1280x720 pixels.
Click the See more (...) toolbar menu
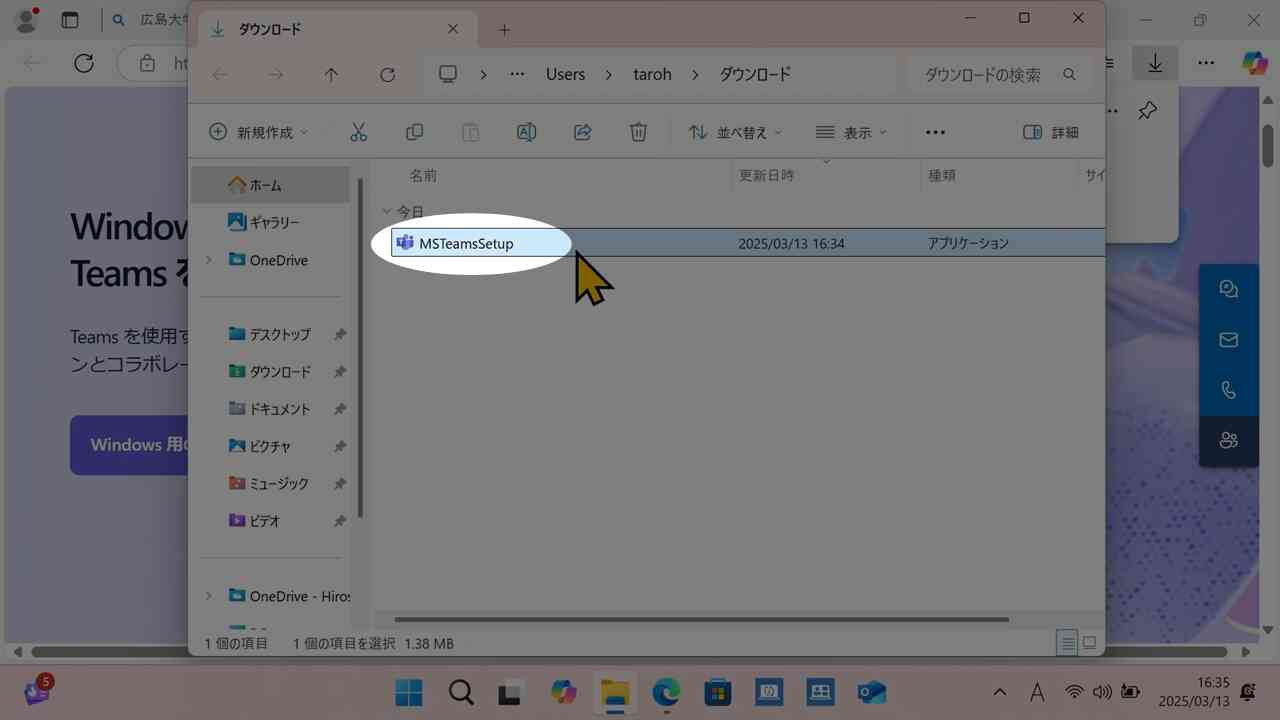coord(935,131)
